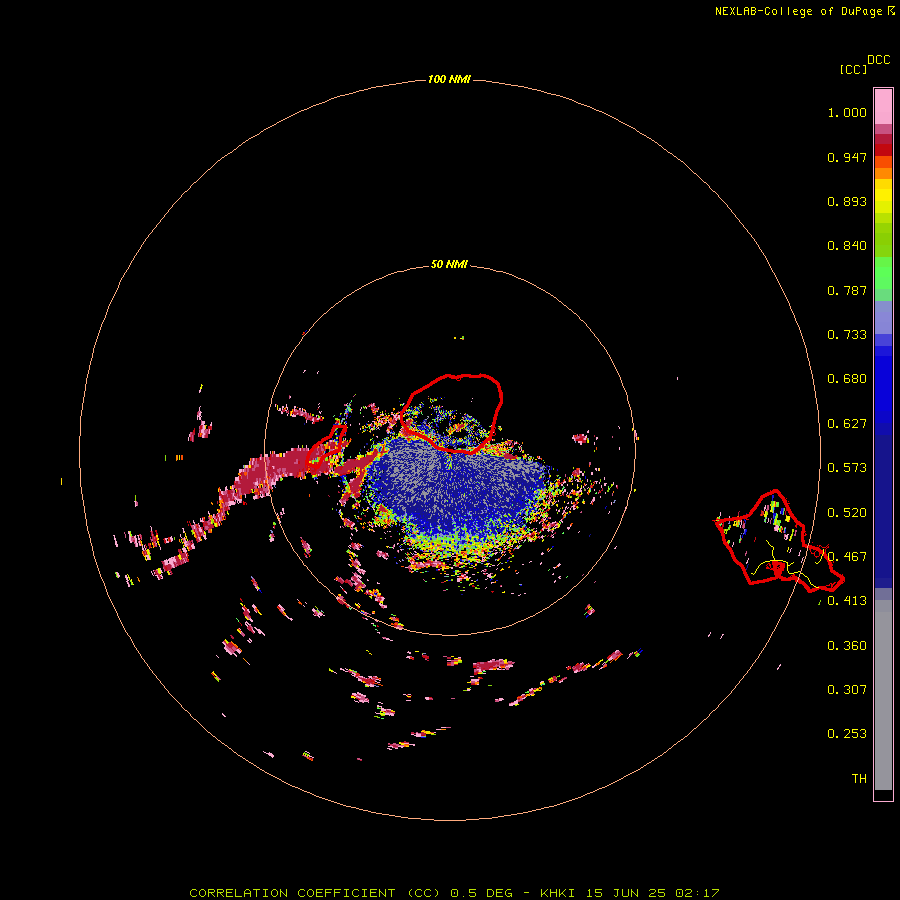Click the 0.573 scale value
The width and height of the screenshot is (900, 900).
coord(847,468)
